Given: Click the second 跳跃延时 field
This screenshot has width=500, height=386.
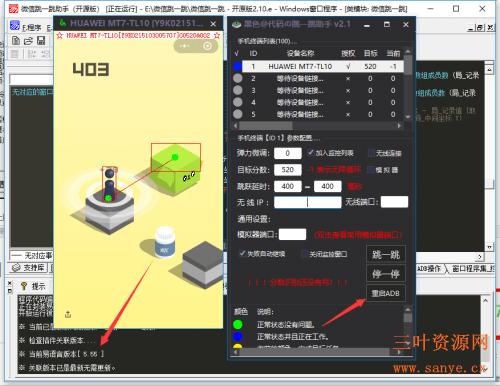Looking at the screenshot, I should [x=328, y=186].
